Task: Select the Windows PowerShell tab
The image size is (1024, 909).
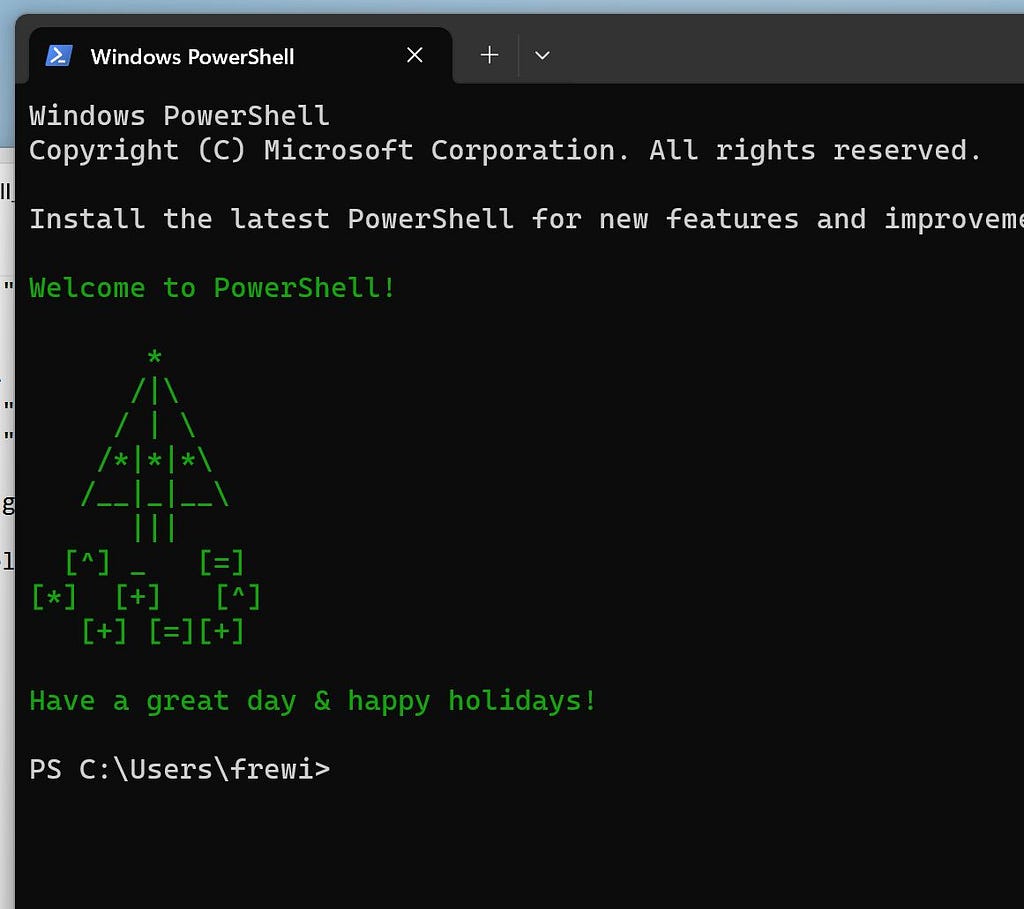Action: click(240, 56)
